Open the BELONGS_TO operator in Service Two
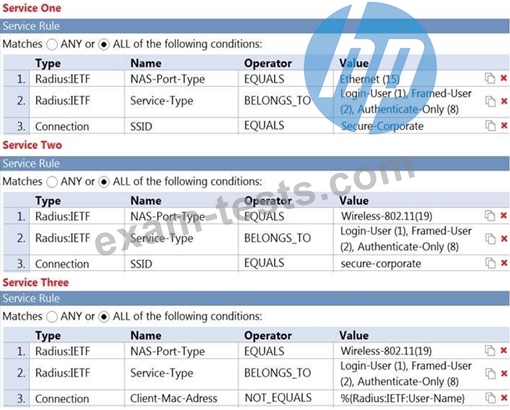510x410 pixels. click(277, 238)
